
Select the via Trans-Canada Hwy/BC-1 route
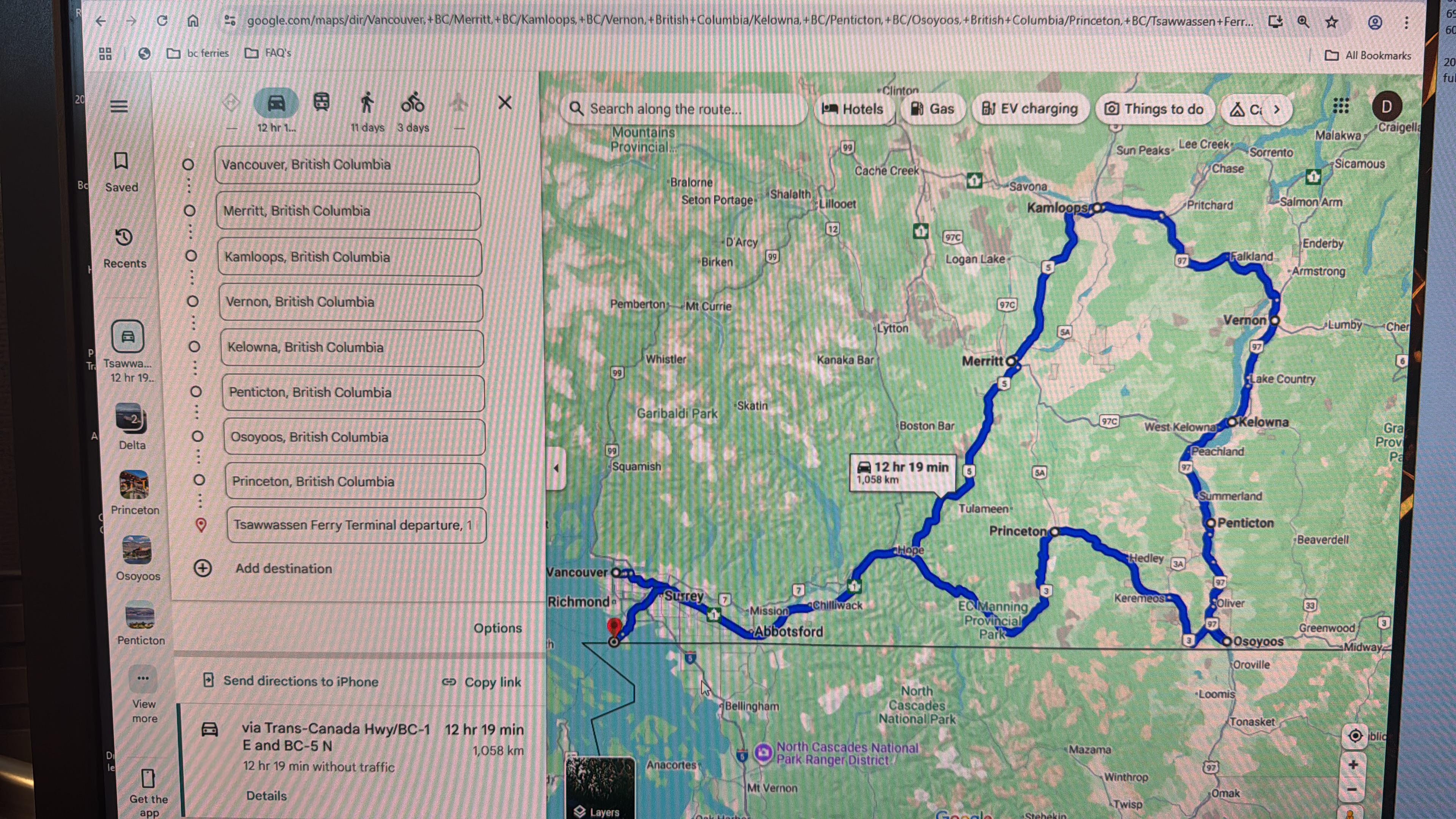click(x=362, y=760)
